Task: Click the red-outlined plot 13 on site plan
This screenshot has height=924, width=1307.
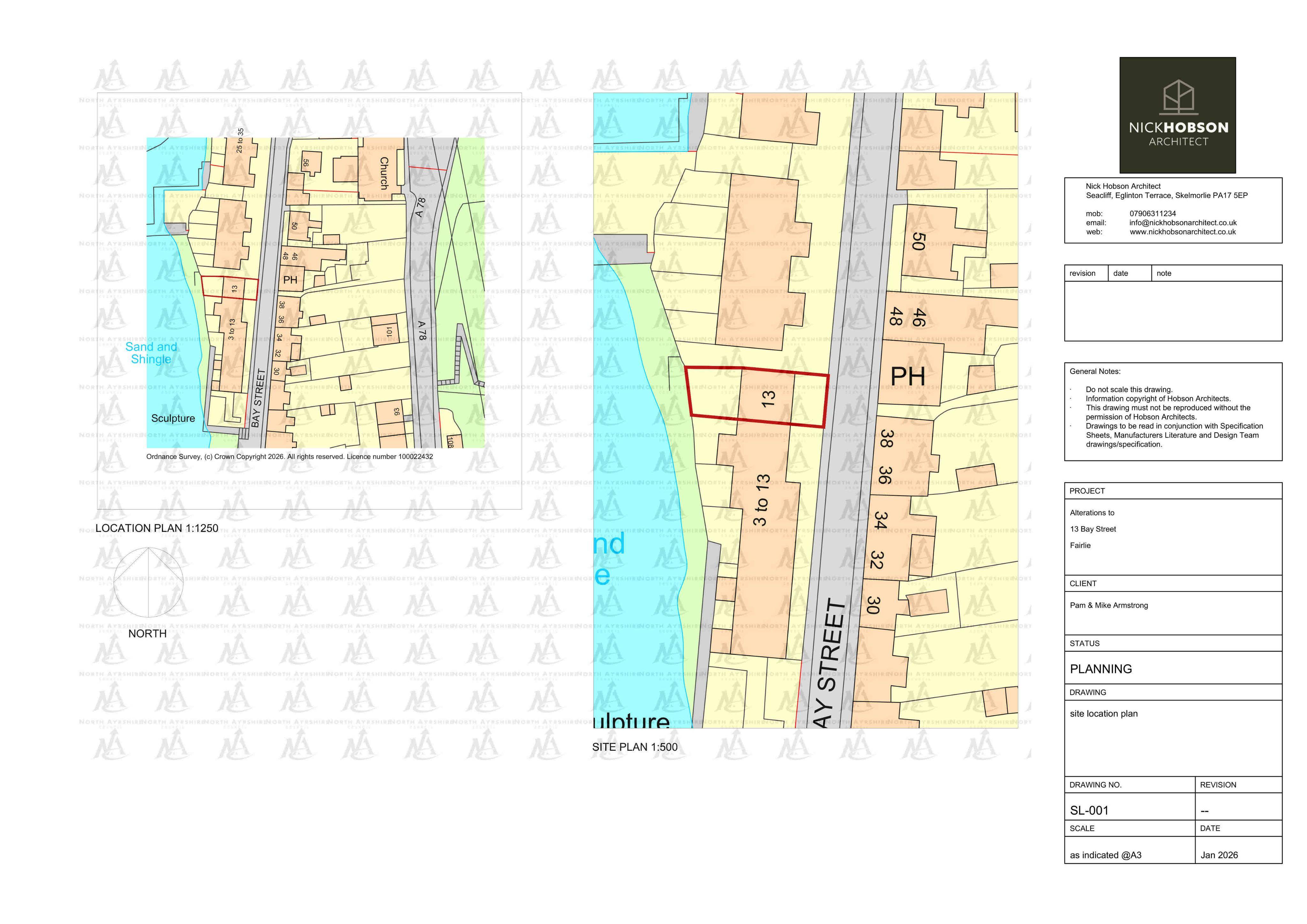Action: (758, 397)
